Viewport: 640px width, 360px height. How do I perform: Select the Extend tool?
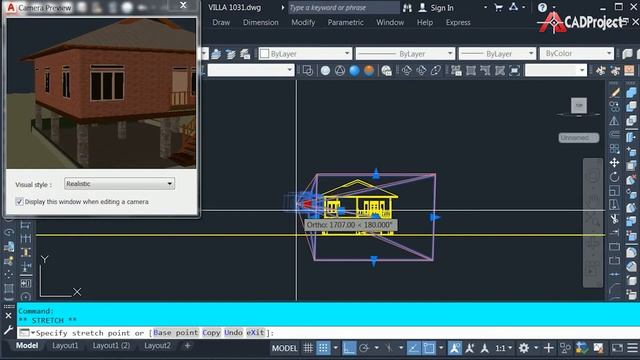point(615,233)
